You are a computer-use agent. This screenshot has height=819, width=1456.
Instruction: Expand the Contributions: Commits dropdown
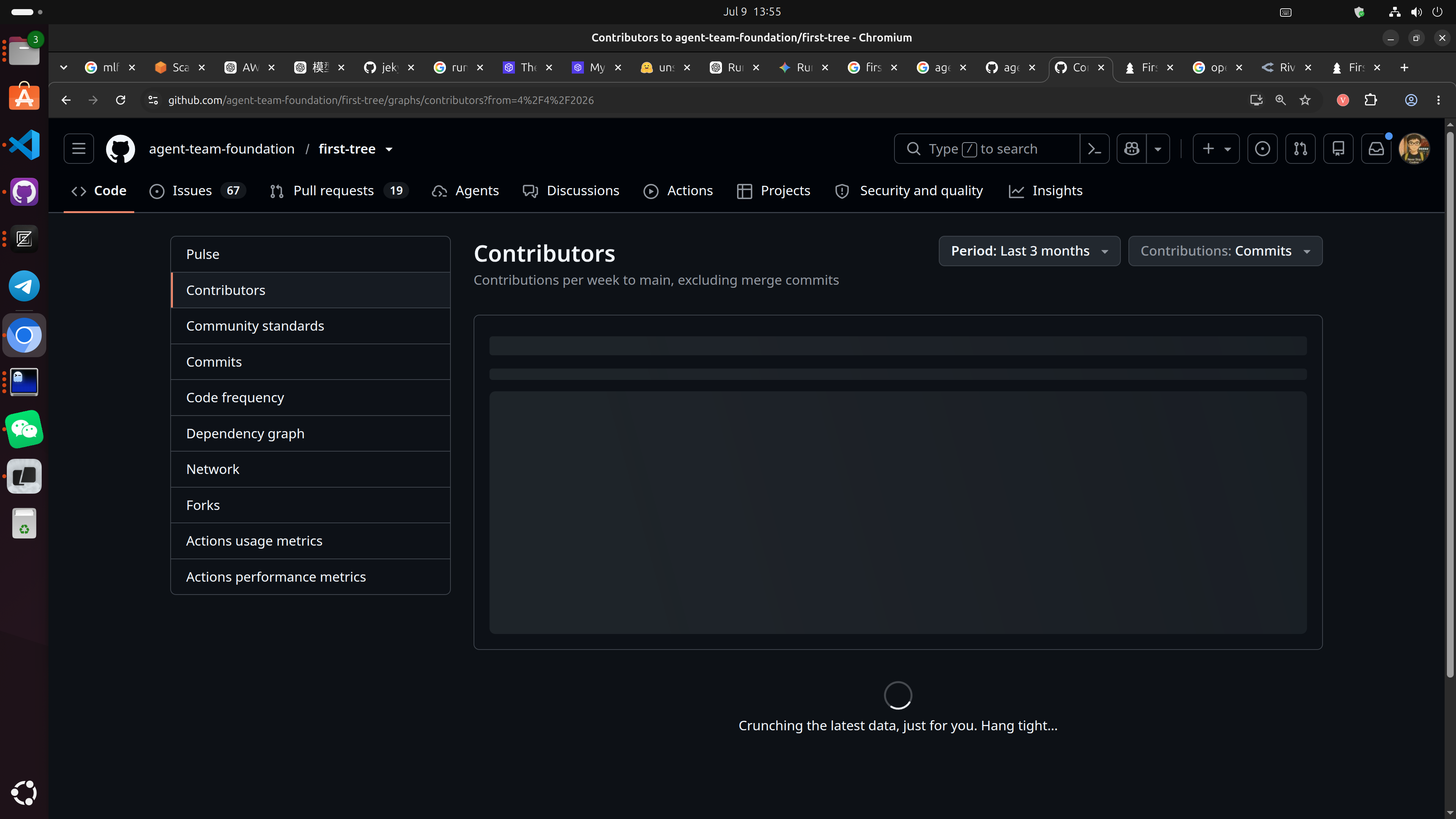pos(1225,251)
